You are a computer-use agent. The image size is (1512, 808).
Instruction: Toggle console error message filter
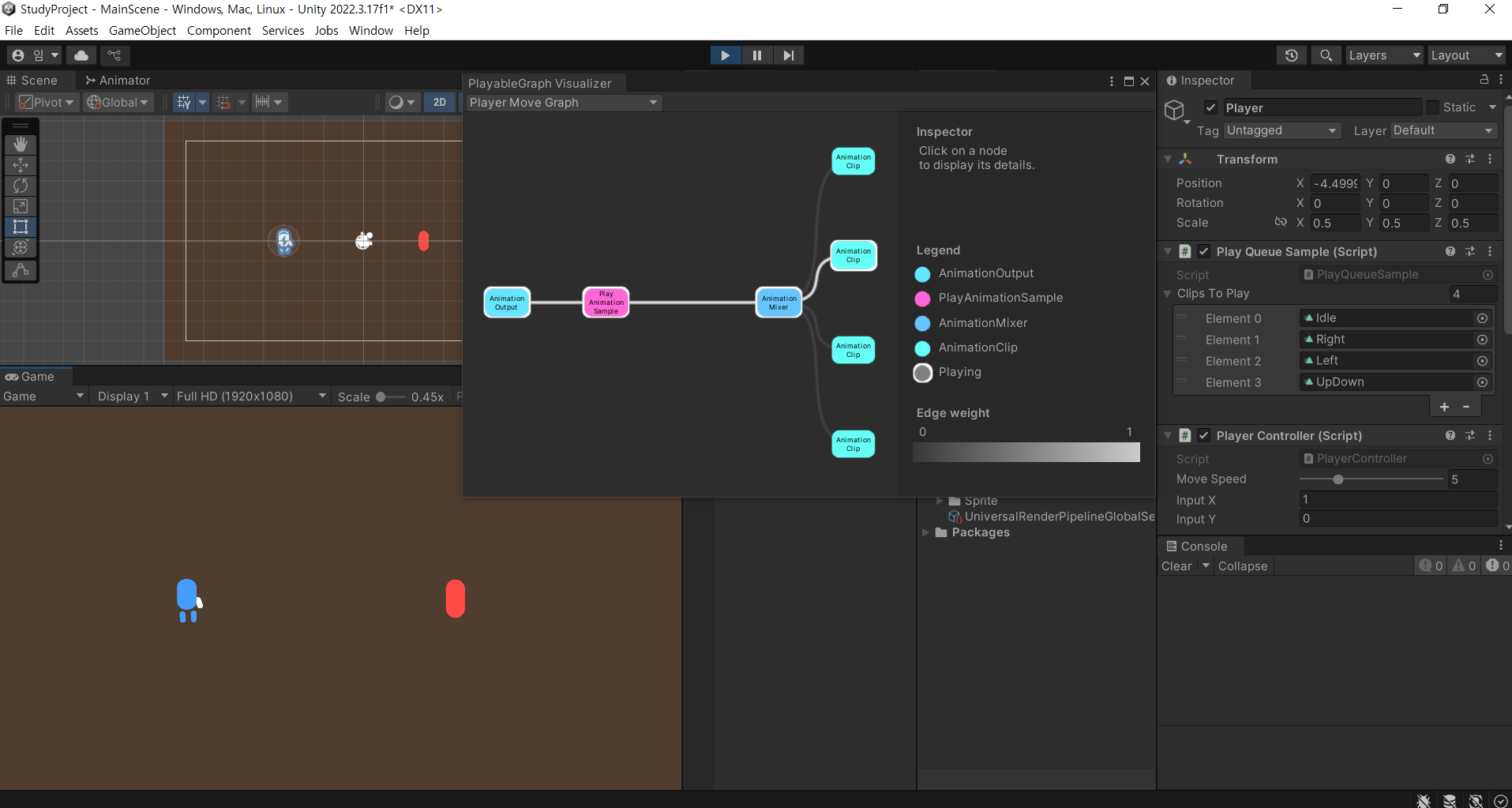tap(1497, 566)
